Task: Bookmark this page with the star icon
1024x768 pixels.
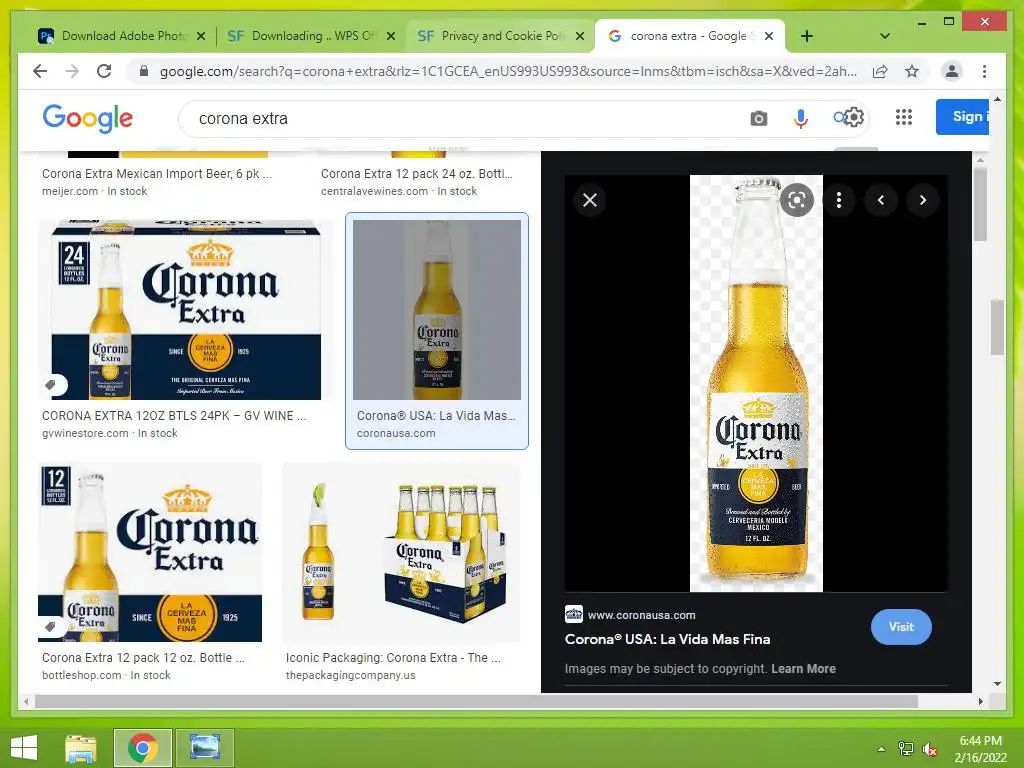Action: click(x=912, y=71)
